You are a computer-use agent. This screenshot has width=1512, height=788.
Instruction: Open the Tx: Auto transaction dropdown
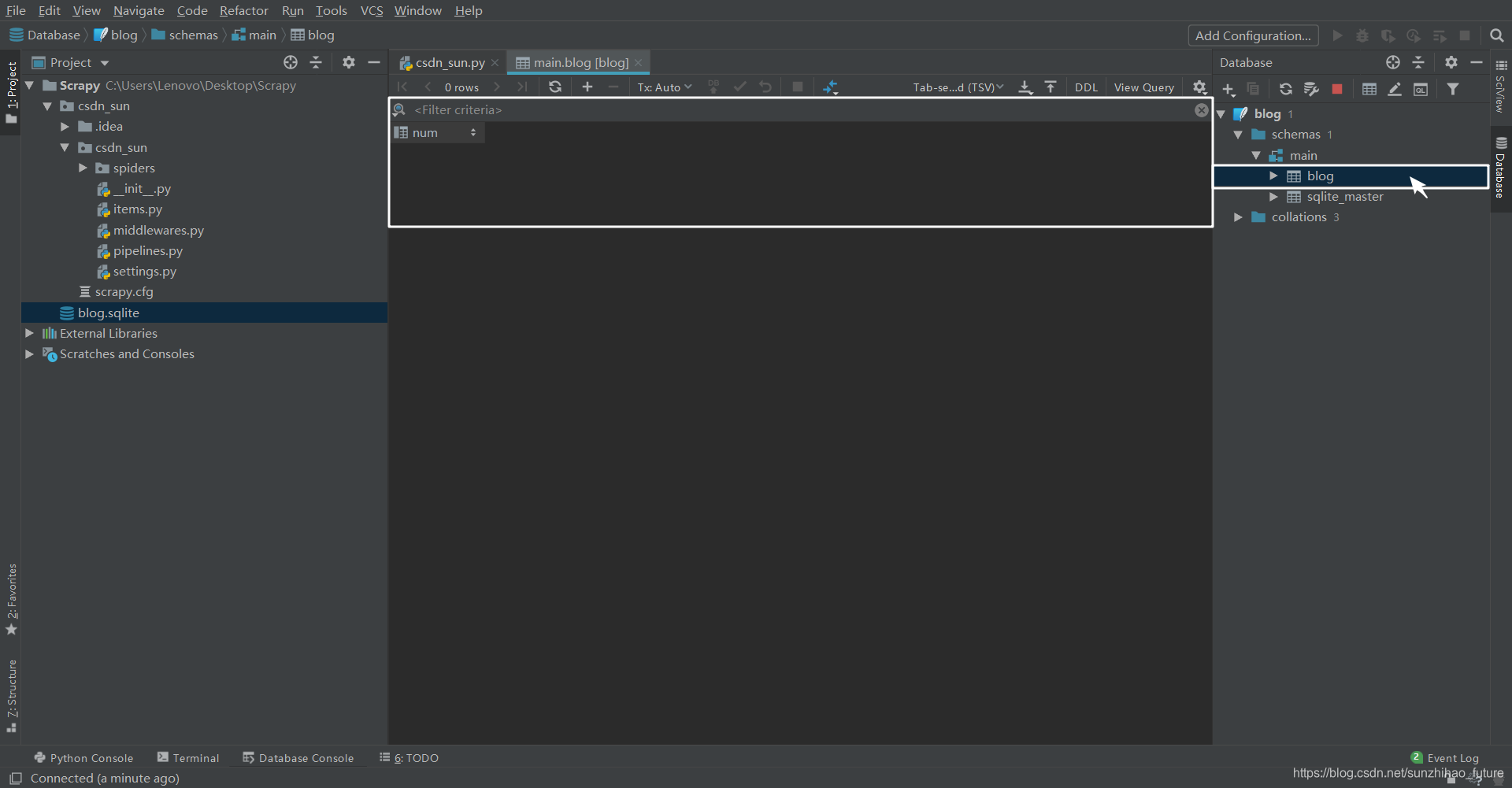tap(665, 87)
